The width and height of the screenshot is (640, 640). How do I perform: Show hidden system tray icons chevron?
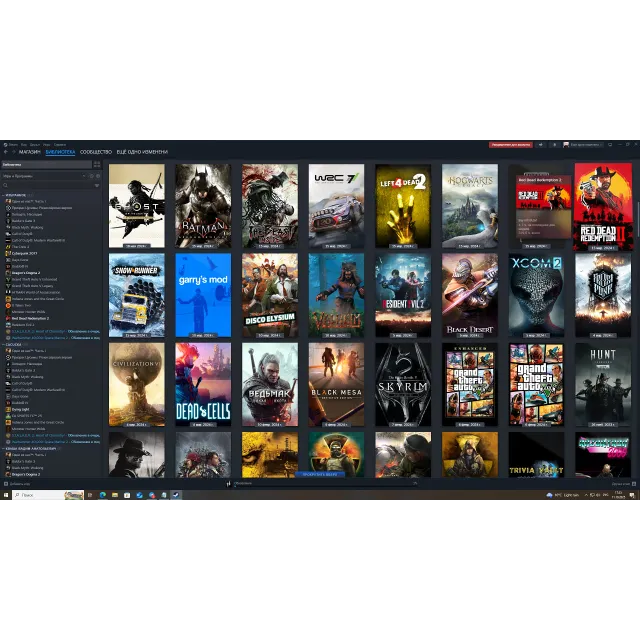(x=586, y=495)
